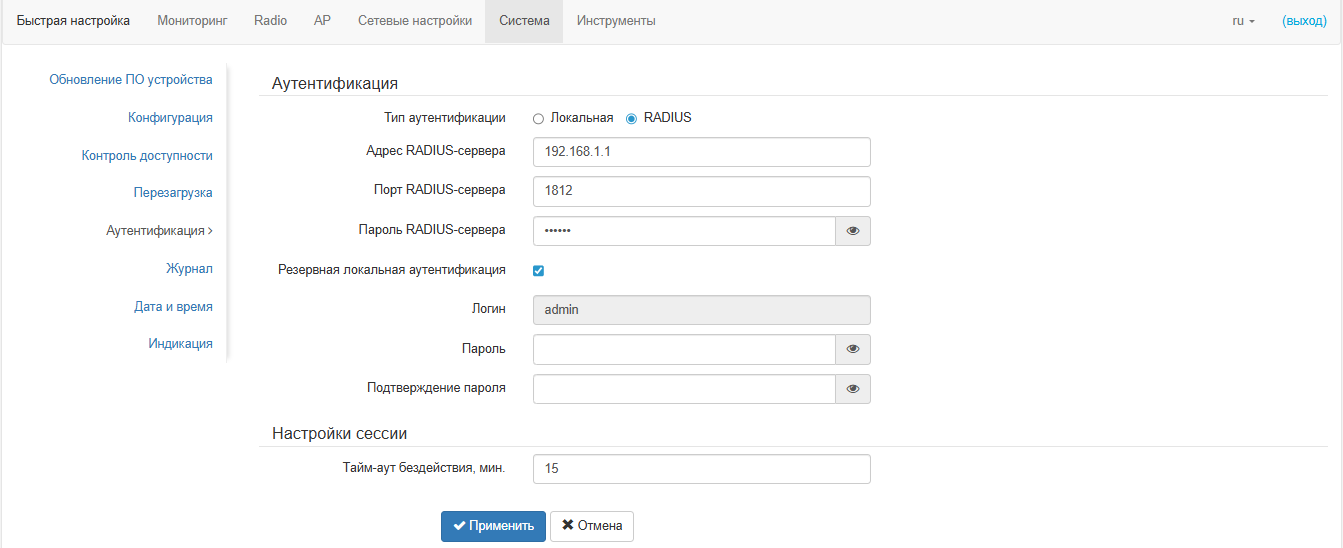
Task: Open the ru language dropdown
Action: tap(1243, 21)
